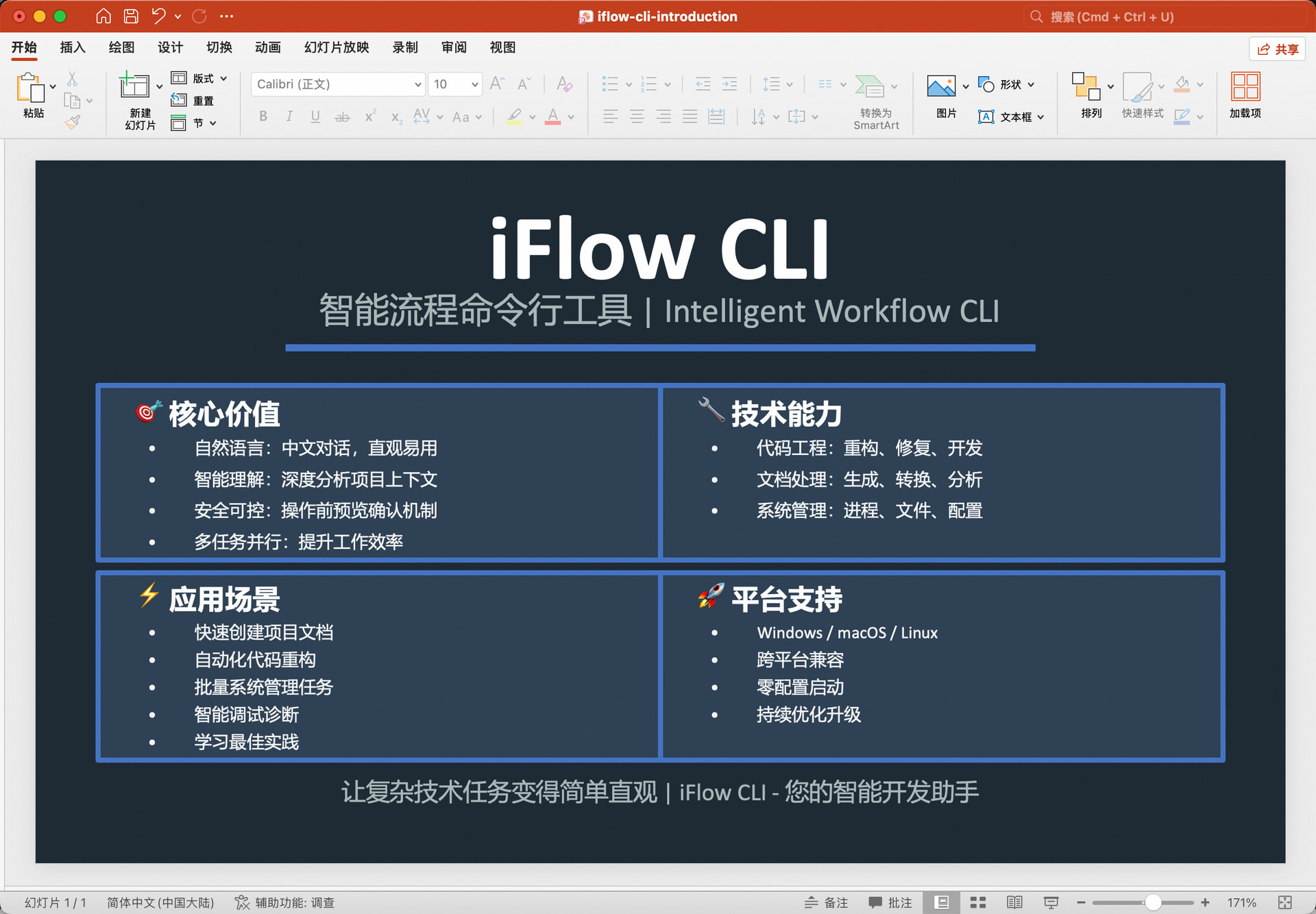Switch to slide sorter grid view
The width and height of the screenshot is (1316, 914).
pyautogui.click(x=978, y=902)
